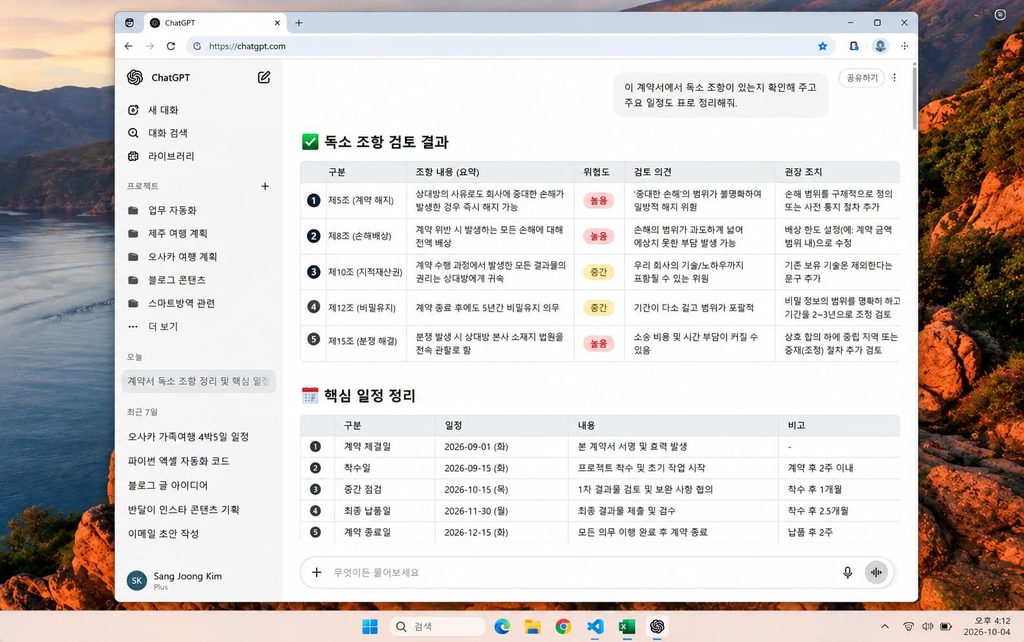
Task: Click the address bar URL chatgpt.com
Action: [247, 46]
